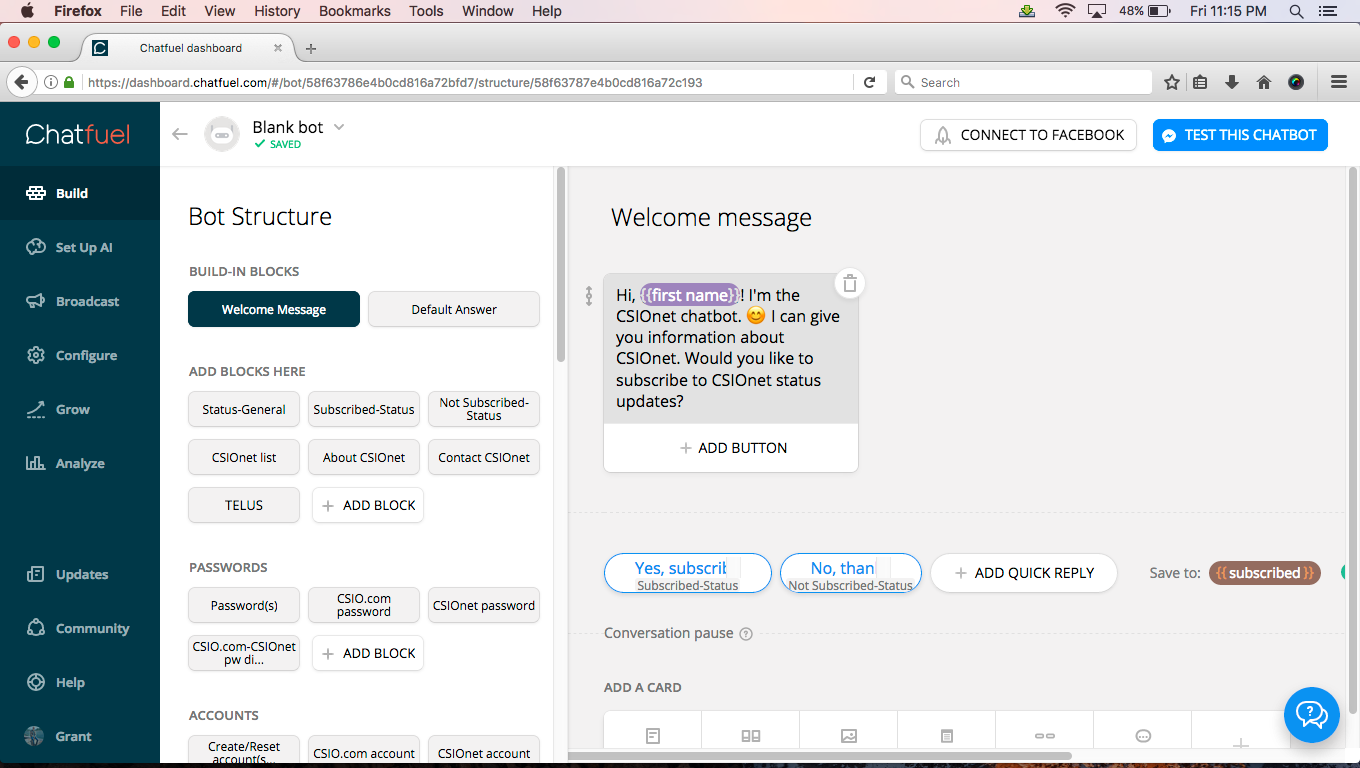Screen dimensions: 1360x768
Task: Click ADD BUTTON on welcome card
Action: click(731, 448)
